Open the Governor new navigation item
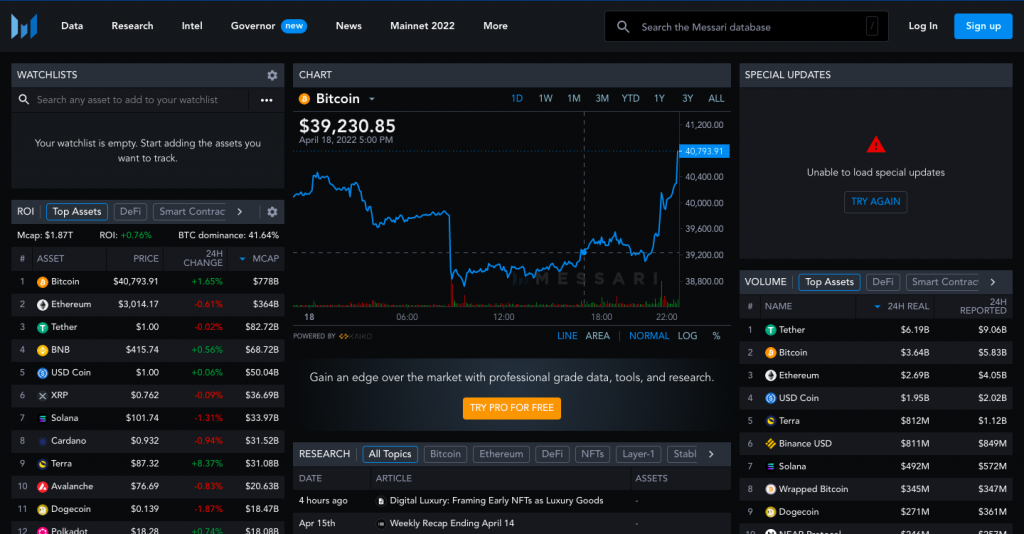1024x534 pixels. point(268,26)
